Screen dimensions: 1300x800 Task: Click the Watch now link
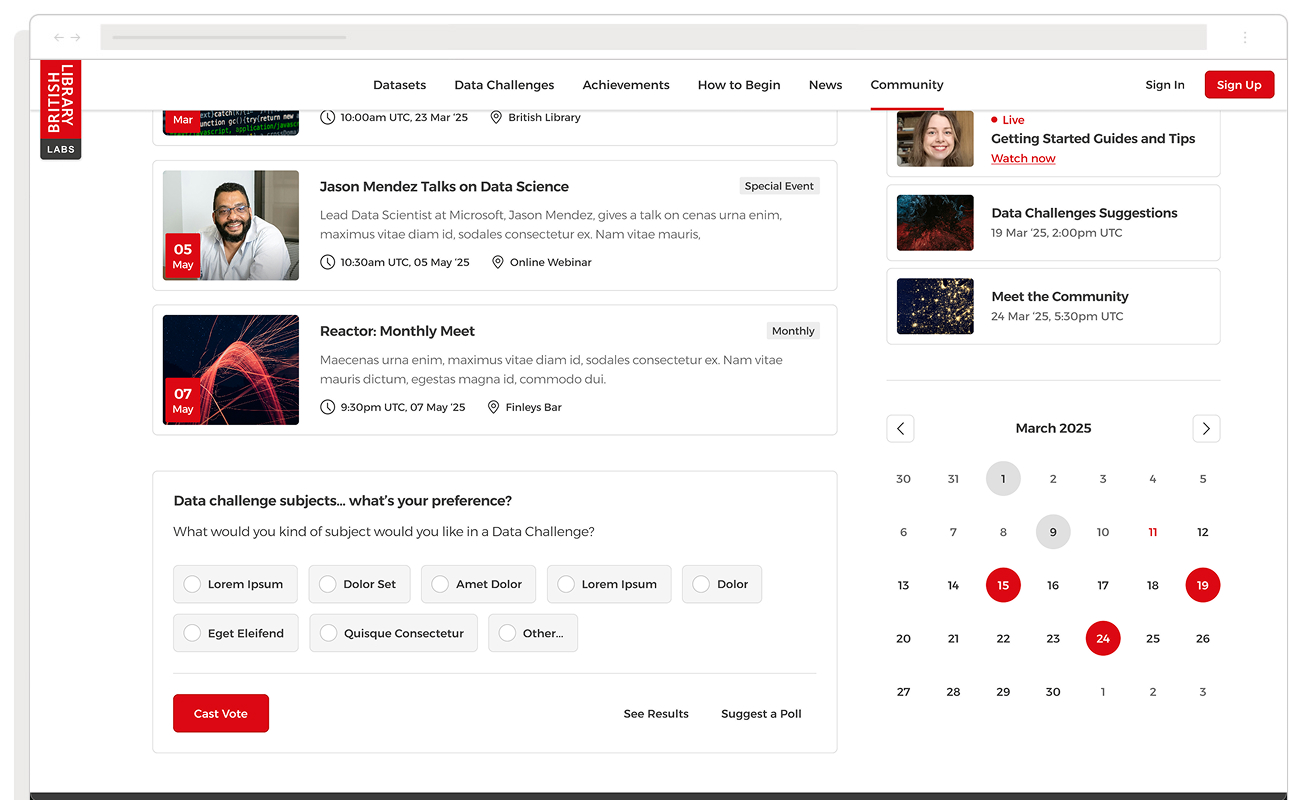coord(1023,158)
